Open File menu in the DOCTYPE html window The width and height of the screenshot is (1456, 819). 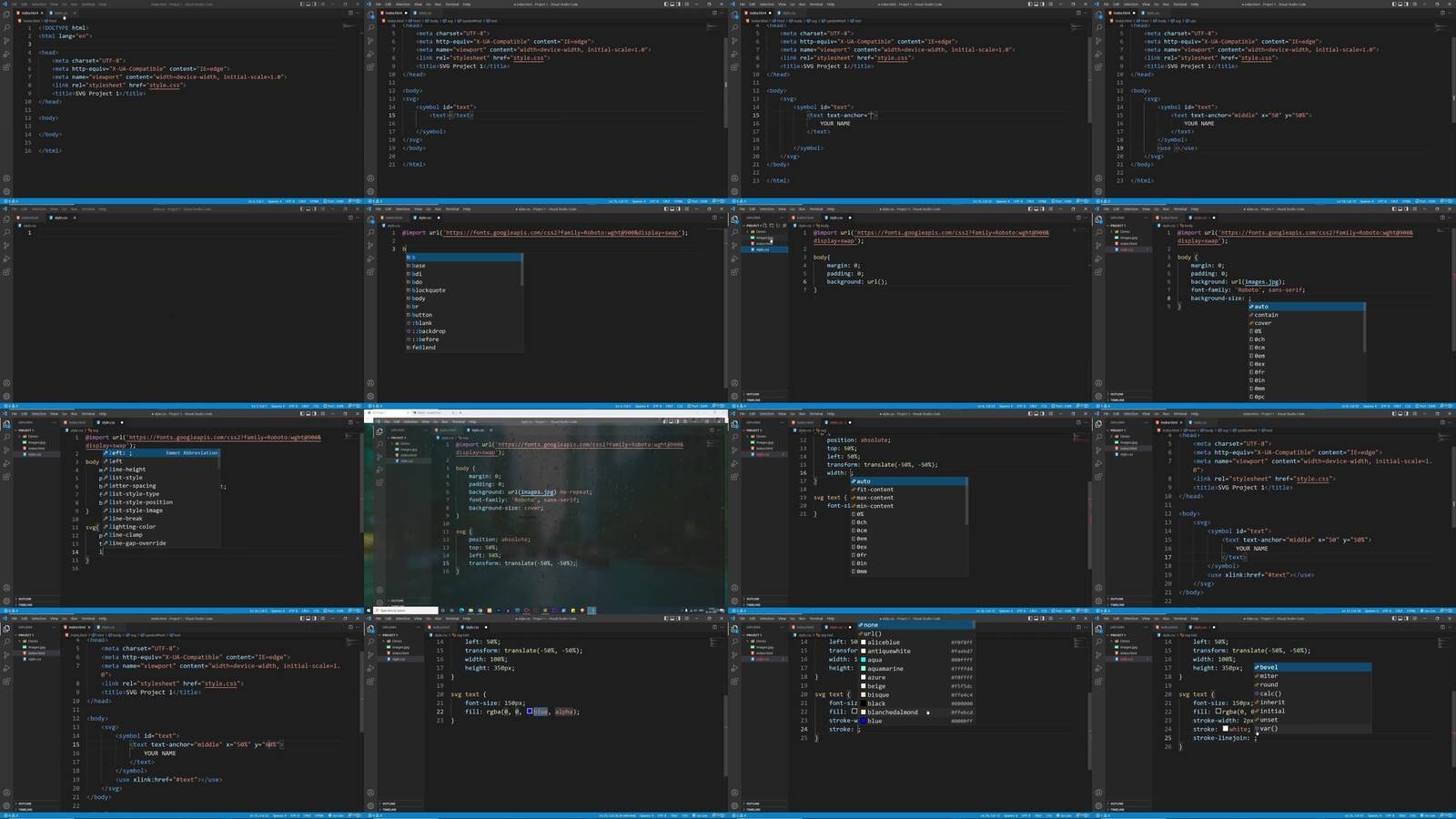coord(14,5)
